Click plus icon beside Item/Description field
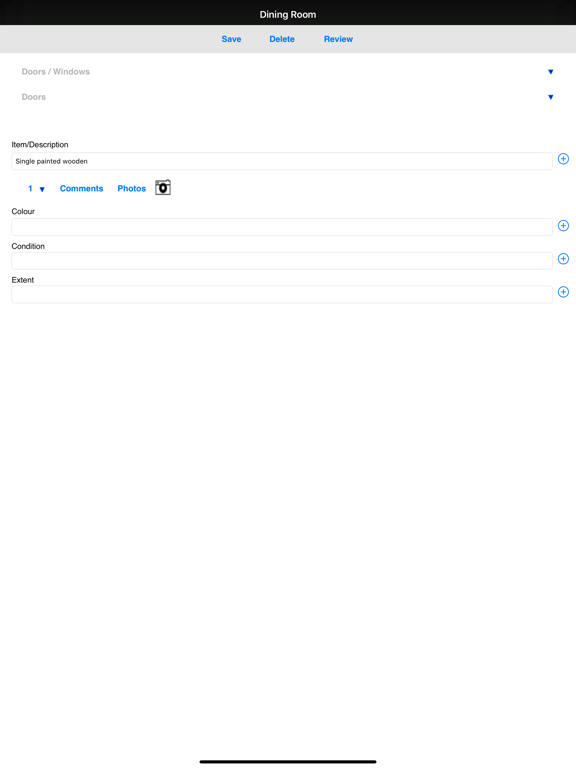 563,159
